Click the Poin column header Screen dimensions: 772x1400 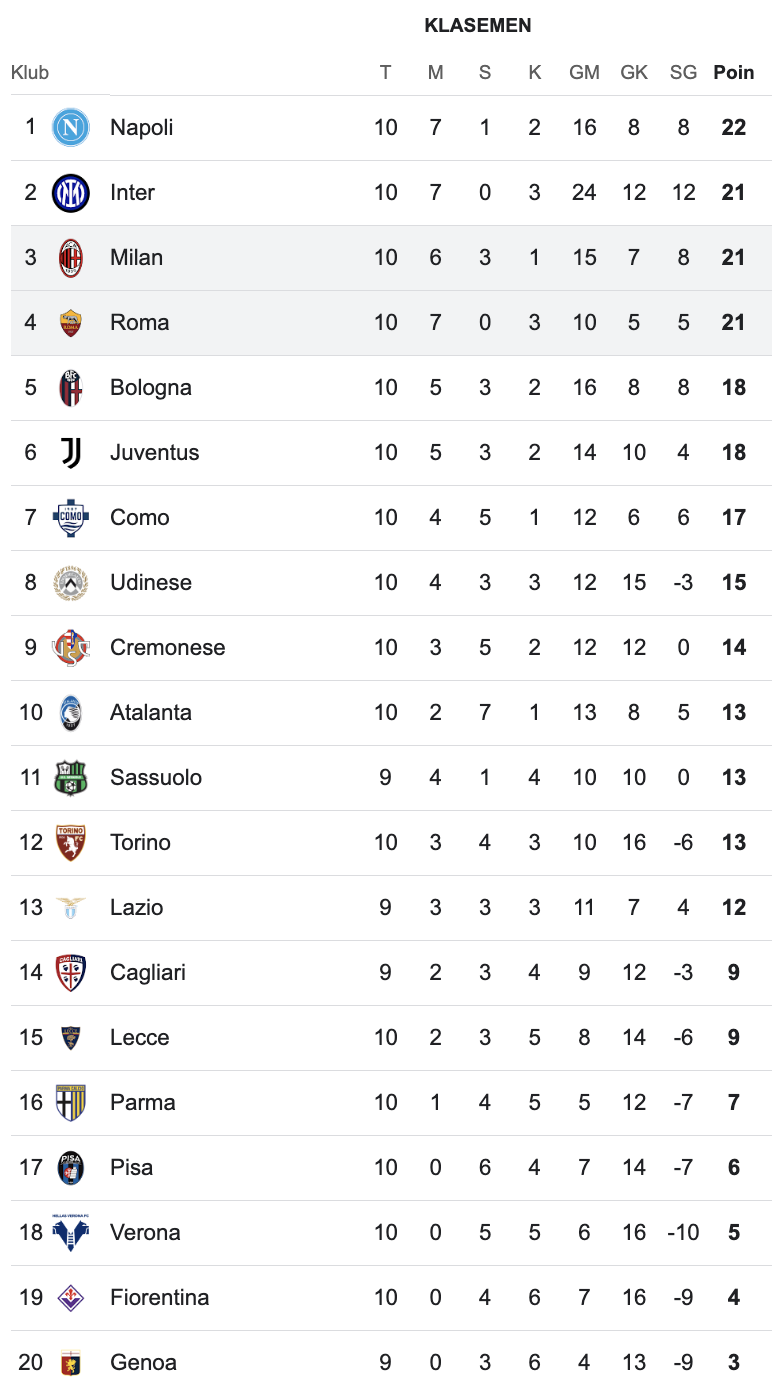click(733, 72)
